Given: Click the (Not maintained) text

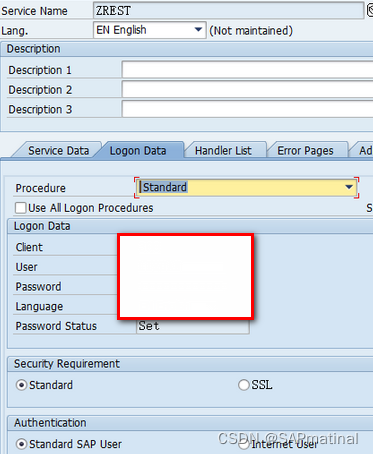Looking at the screenshot, I should pos(251,31).
